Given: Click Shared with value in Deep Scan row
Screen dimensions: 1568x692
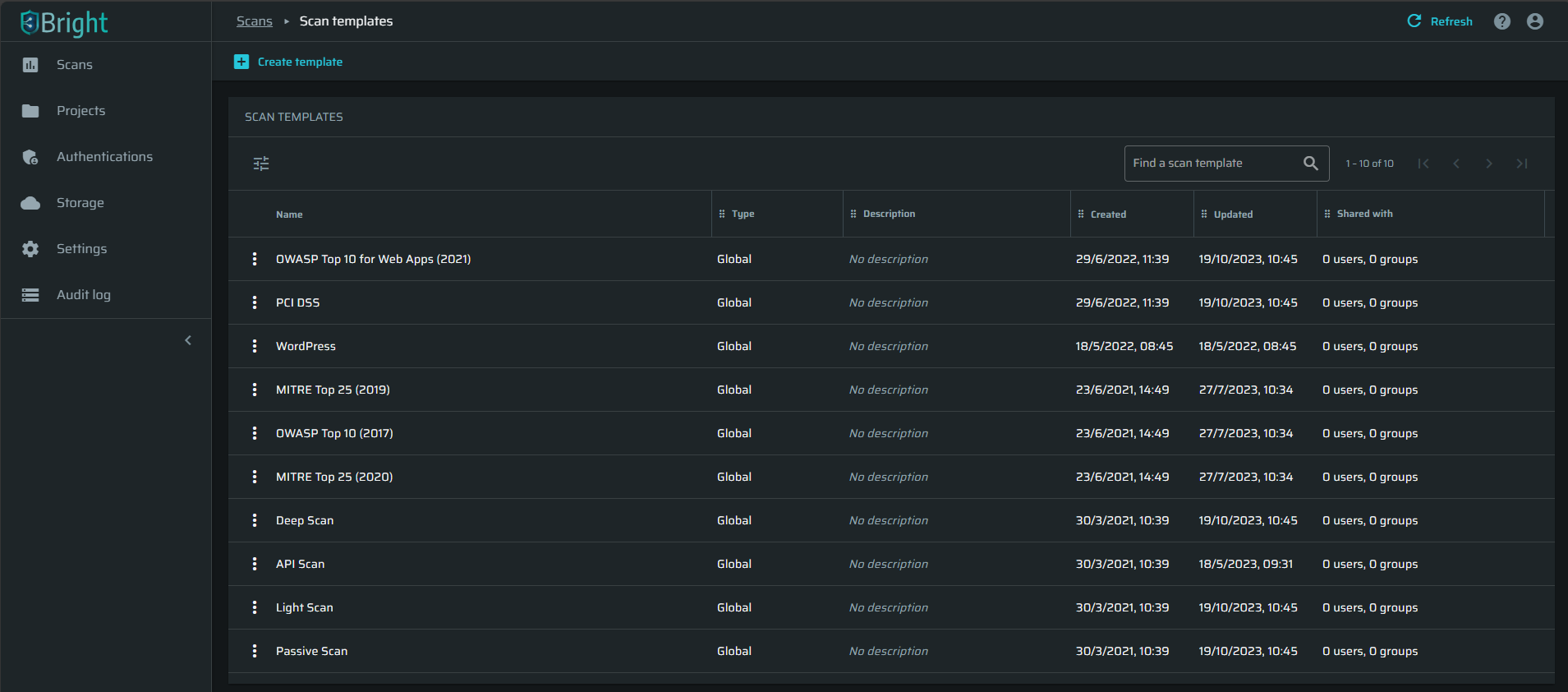Looking at the screenshot, I should [1370, 520].
